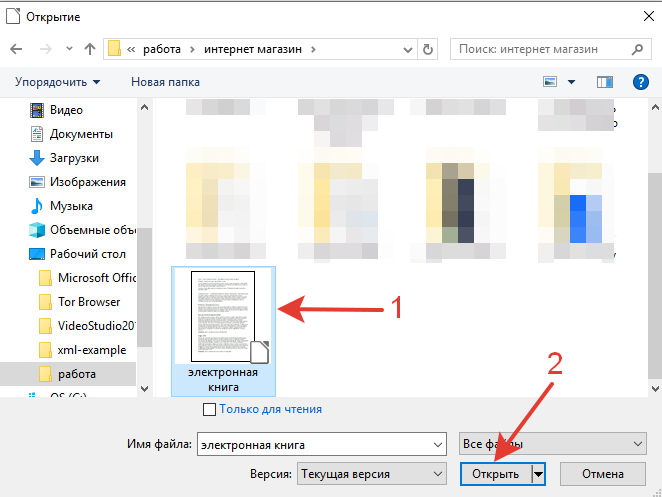
Task: Select the 'электронная книга' document thumbnail
Action: point(223,317)
